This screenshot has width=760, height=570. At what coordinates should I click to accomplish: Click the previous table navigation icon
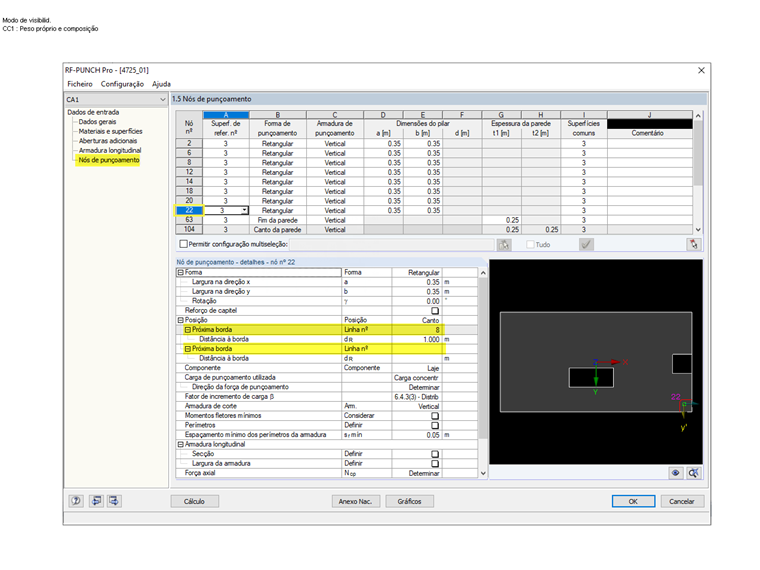click(x=96, y=501)
